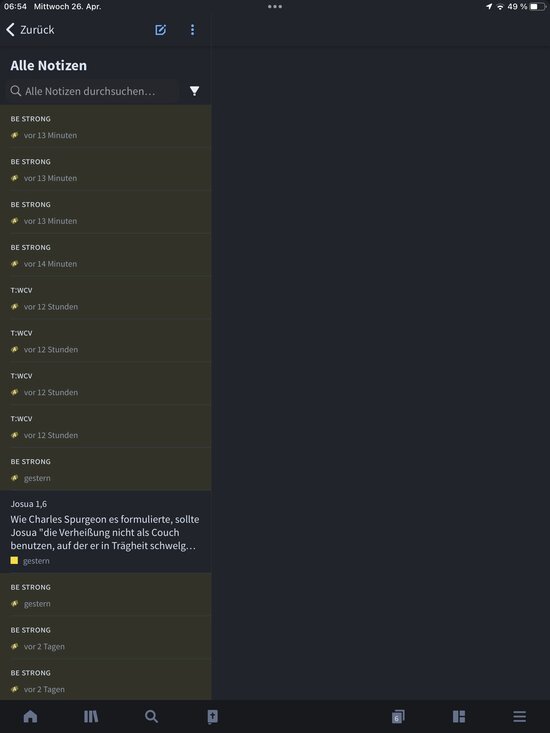Open the layout panels icon

tap(459, 716)
